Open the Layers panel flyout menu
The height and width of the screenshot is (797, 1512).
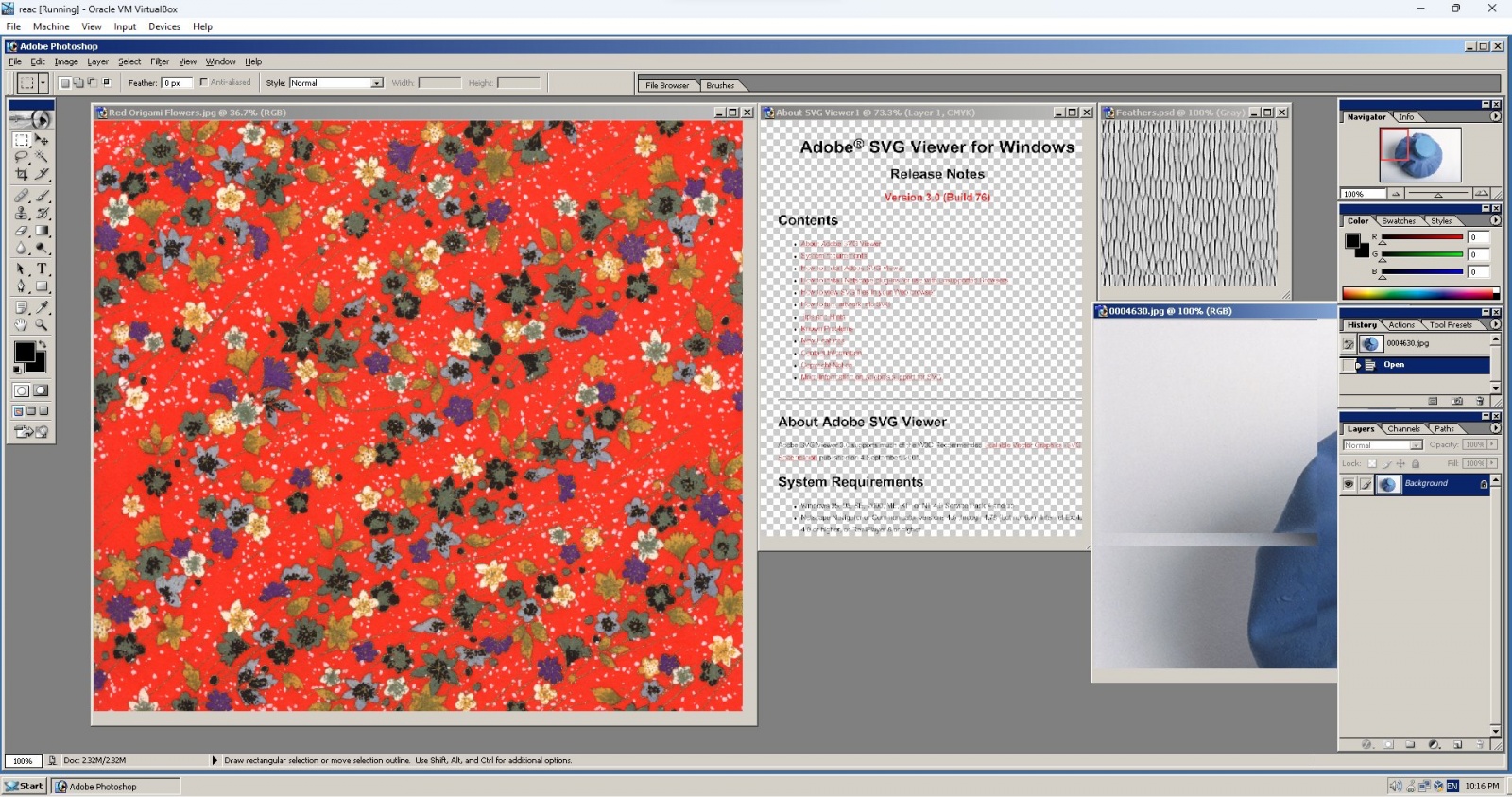point(1495,428)
